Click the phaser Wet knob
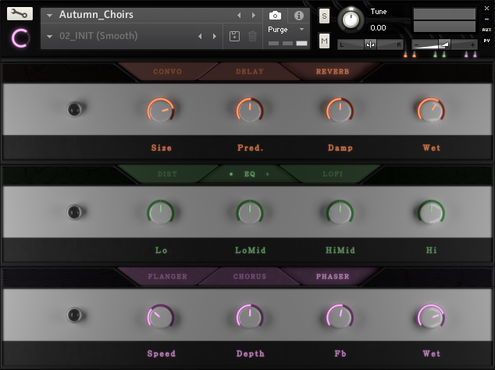Image resolution: width=495 pixels, height=370 pixels. click(431, 316)
